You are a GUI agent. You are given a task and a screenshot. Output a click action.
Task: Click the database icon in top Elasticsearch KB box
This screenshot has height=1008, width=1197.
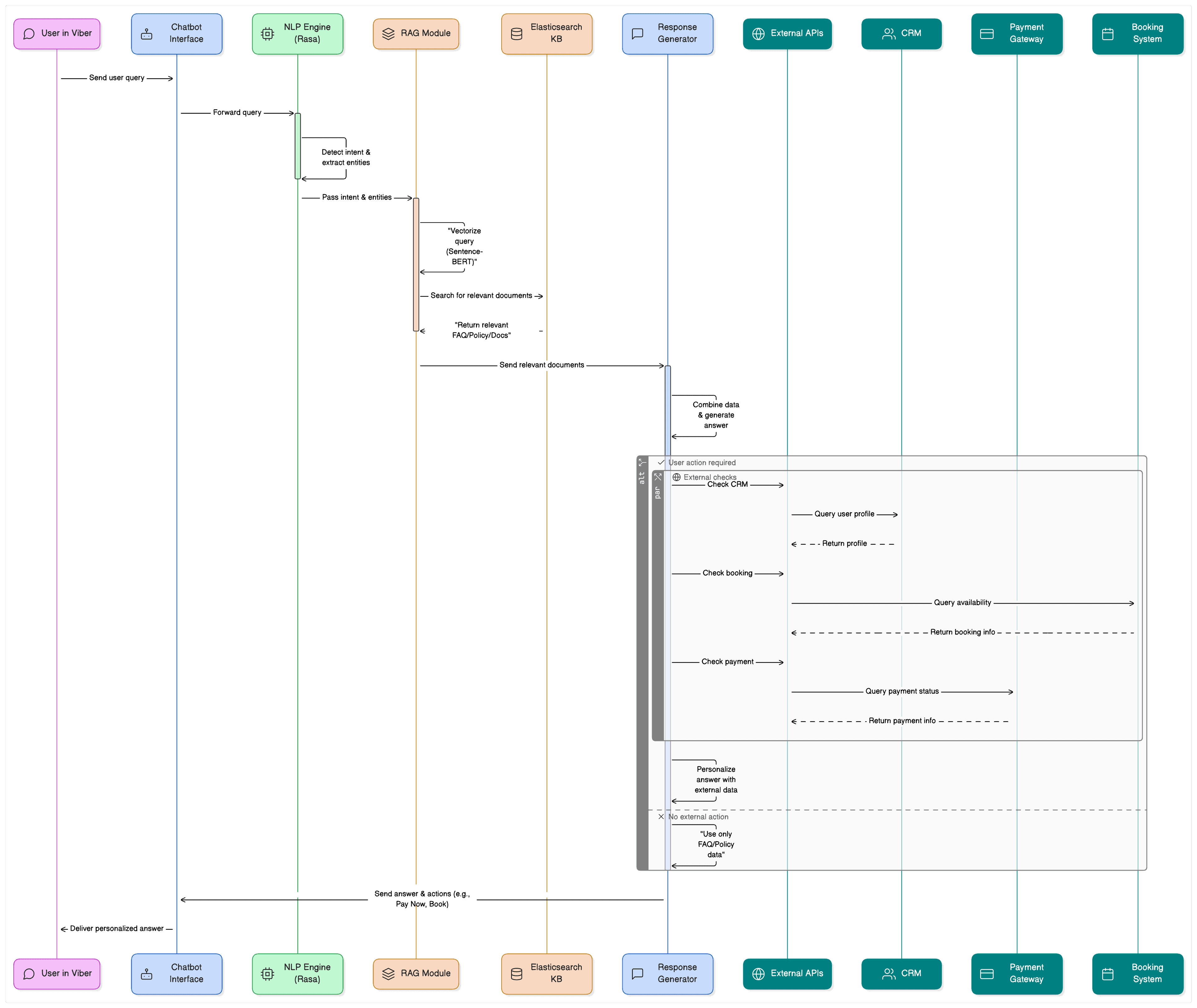pyautogui.click(x=516, y=34)
